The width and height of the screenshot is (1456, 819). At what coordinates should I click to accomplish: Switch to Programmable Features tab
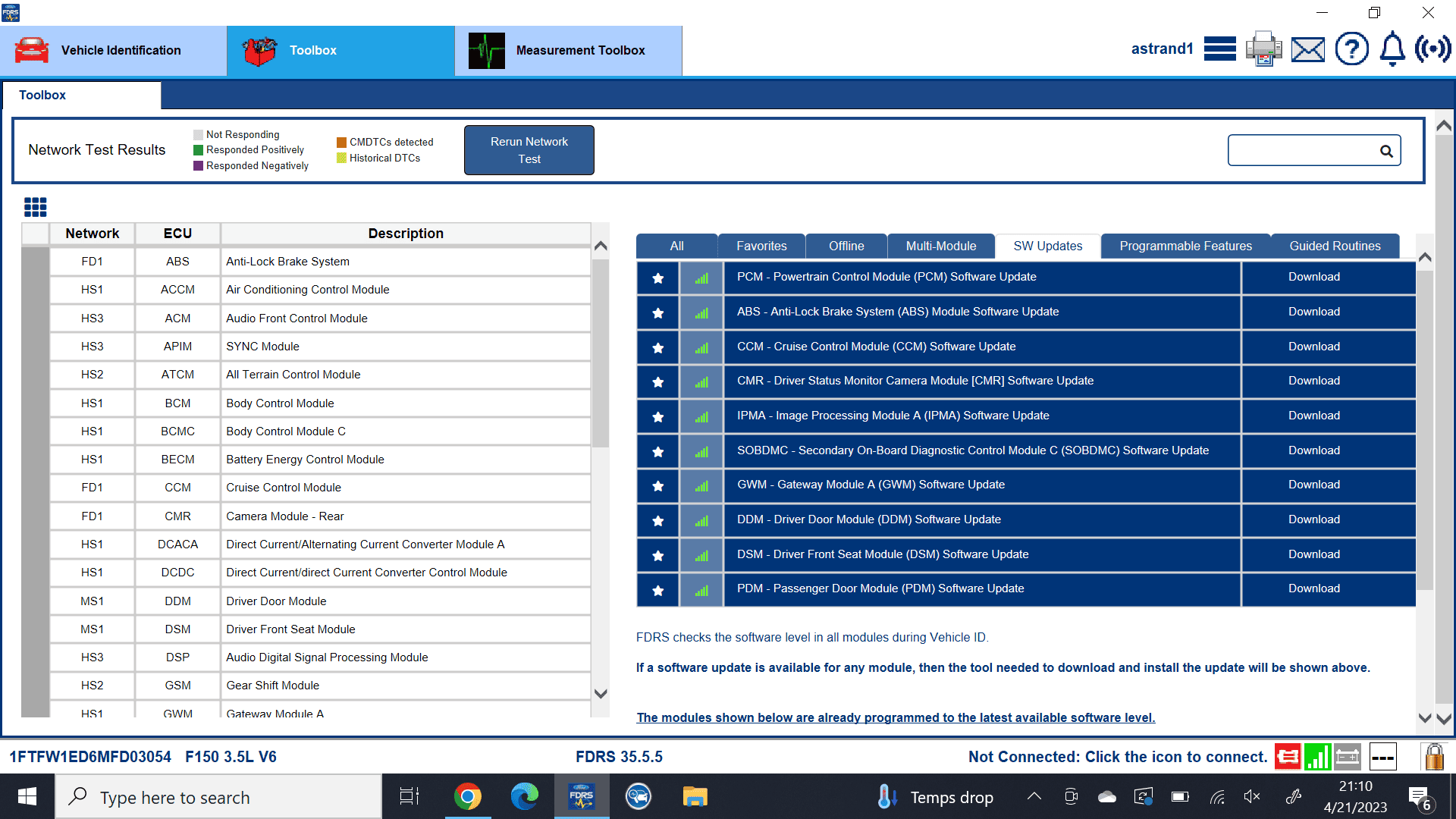coord(1185,246)
